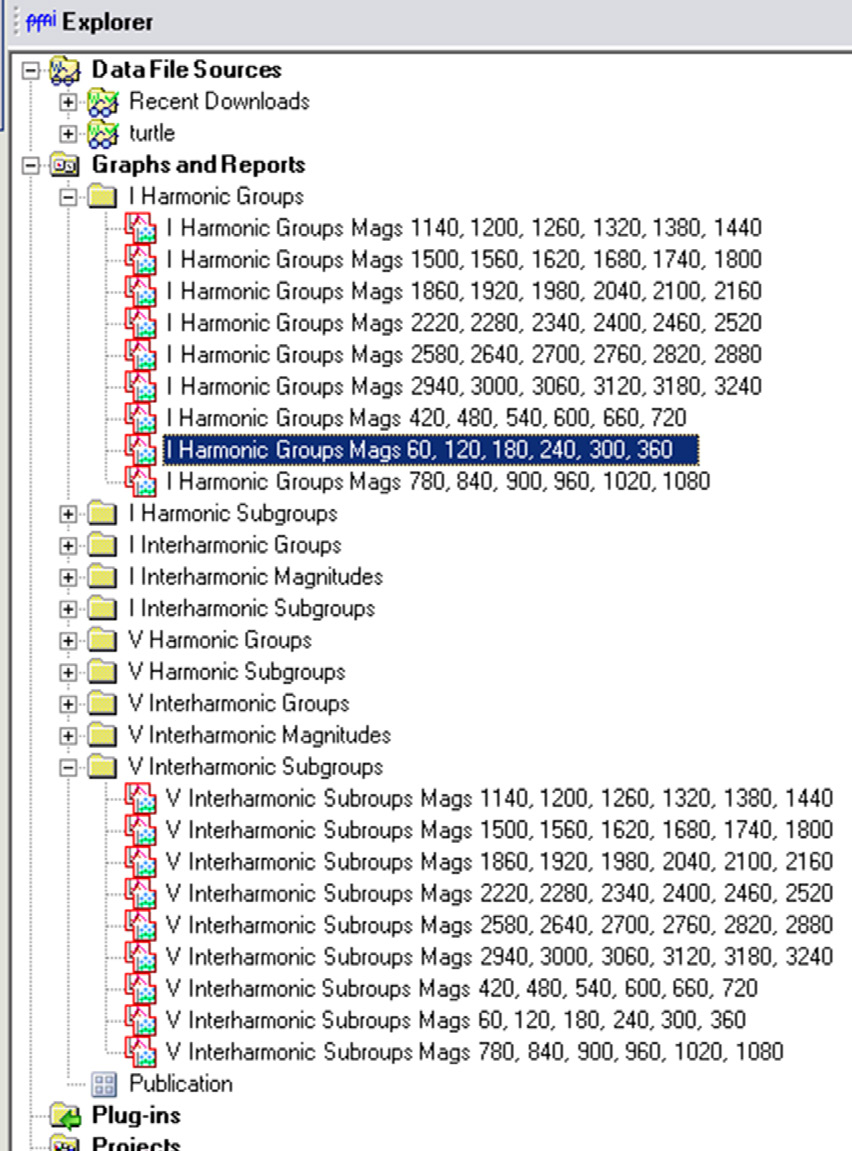This screenshot has height=1151, width=852.
Task: Click the Plug-ins icon
Action: [65, 1115]
